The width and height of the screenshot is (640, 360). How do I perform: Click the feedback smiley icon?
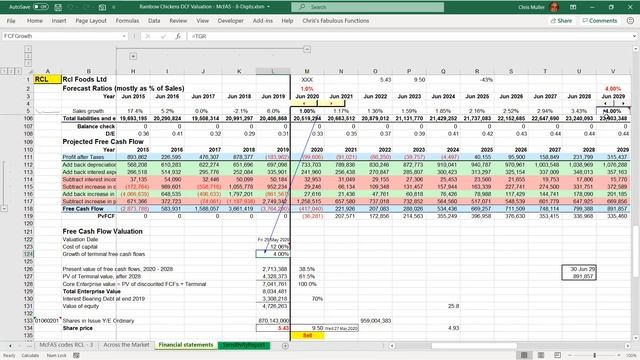point(630,20)
